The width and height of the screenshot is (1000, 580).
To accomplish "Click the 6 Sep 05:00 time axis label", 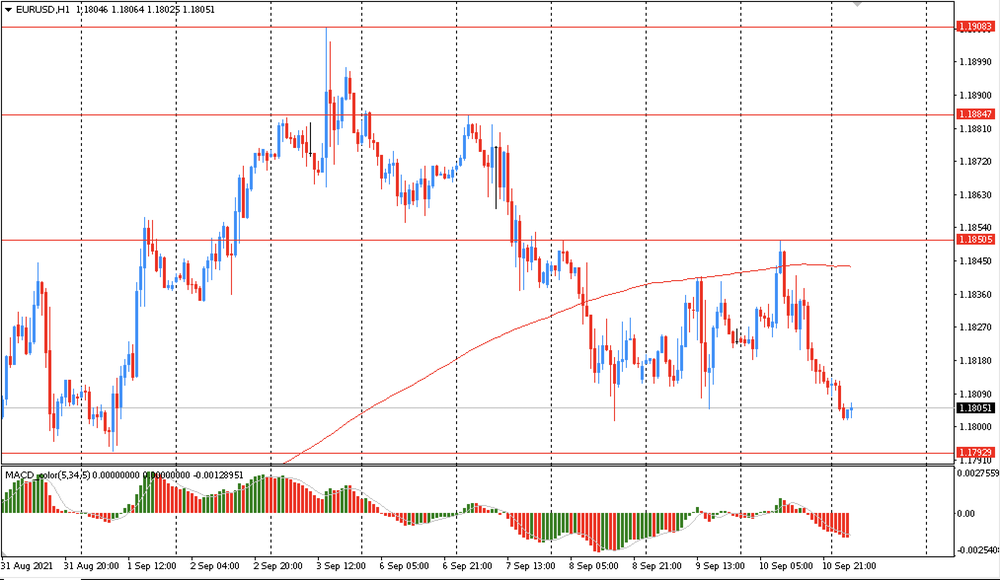I will [x=404, y=566].
